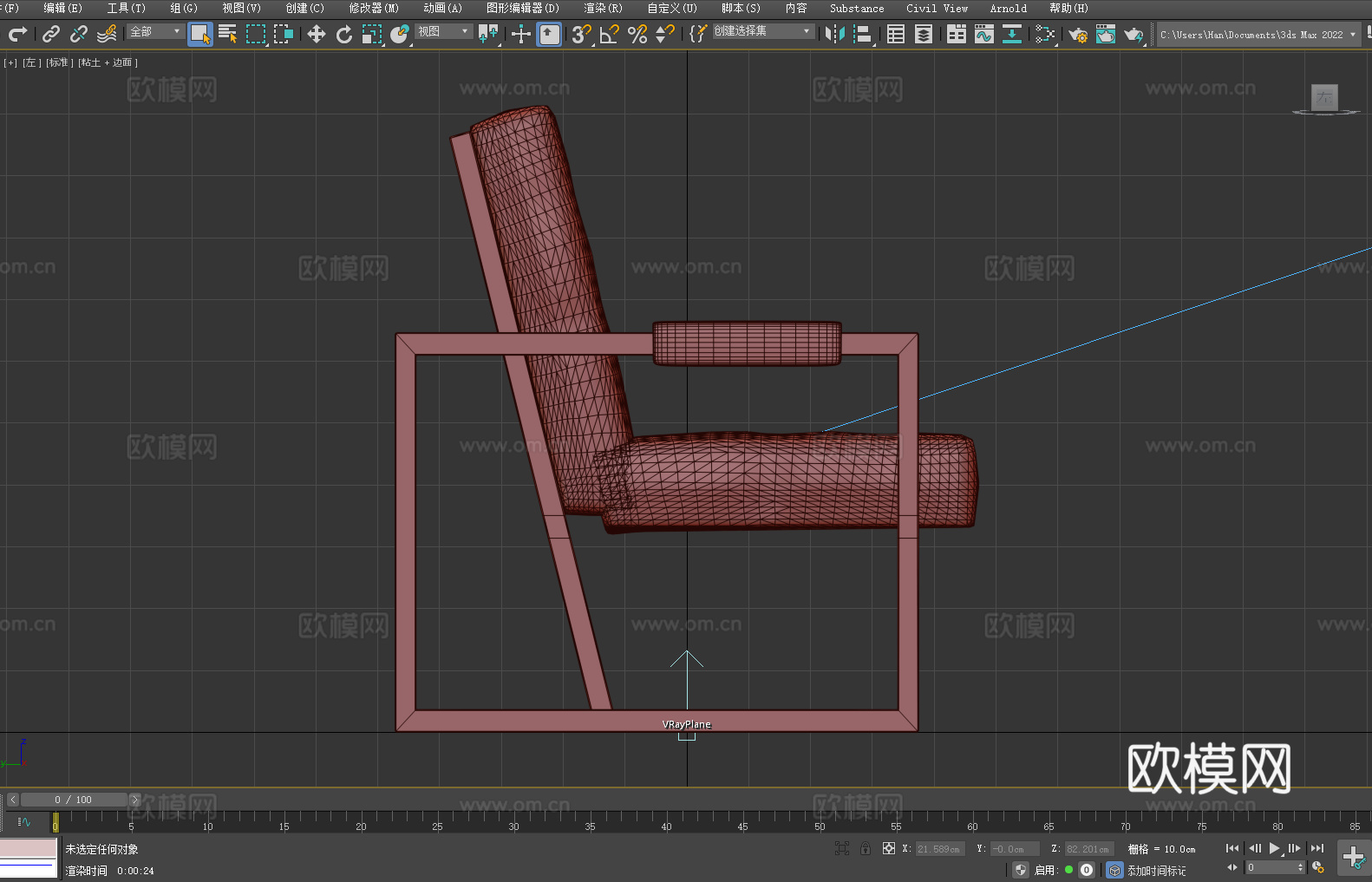The height and width of the screenshot is (882, 1372).
Task: Click Bind to Space Warp icon
Action: point(107,34)
